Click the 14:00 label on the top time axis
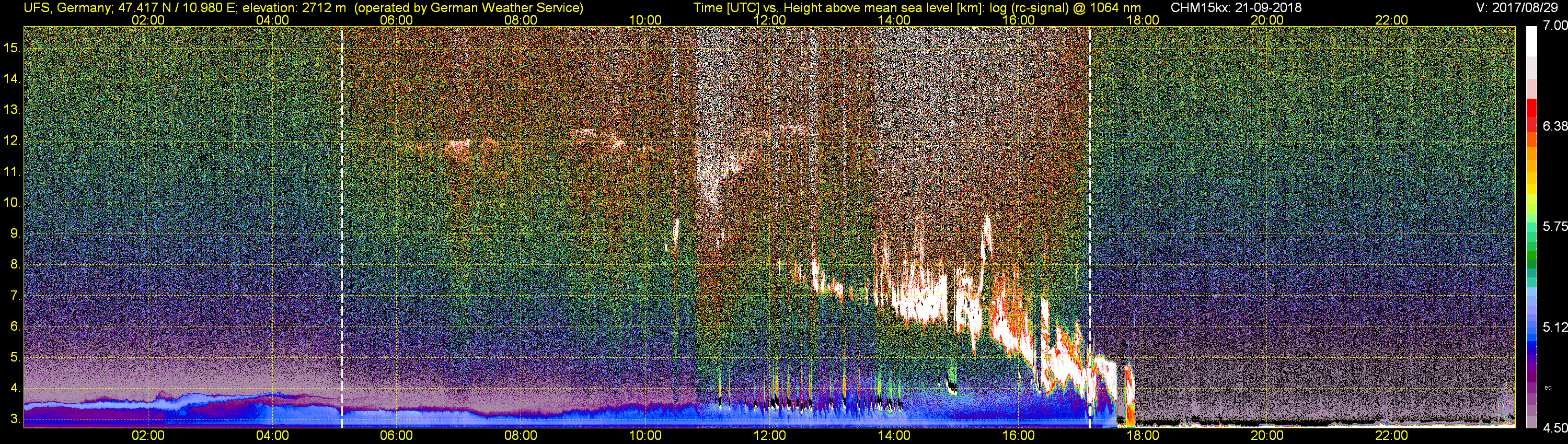Screen dimensions: 1568x444 894,20
